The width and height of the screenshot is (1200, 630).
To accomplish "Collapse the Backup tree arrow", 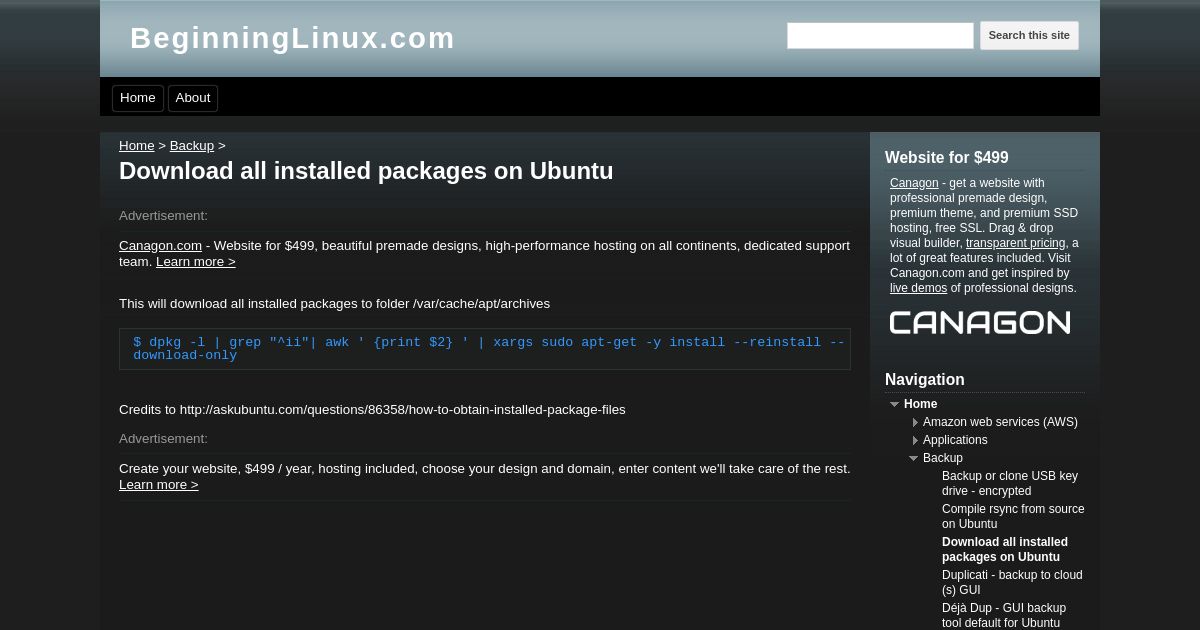I will click(x=914, y=458).
